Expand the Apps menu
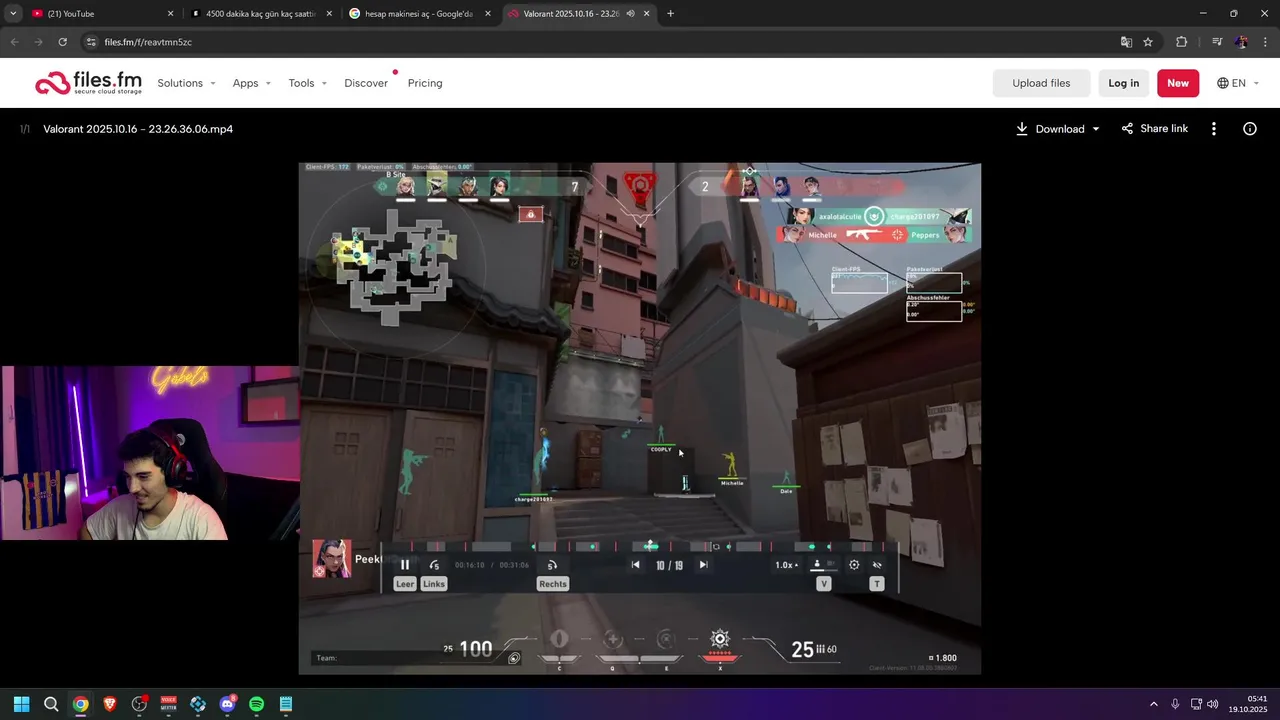The image size is (1280, 720). (x=252, y=83)
